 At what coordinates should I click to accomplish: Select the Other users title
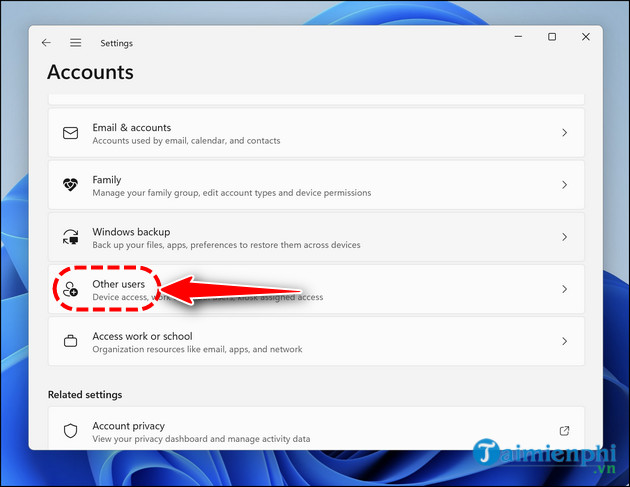coord(119,284)
